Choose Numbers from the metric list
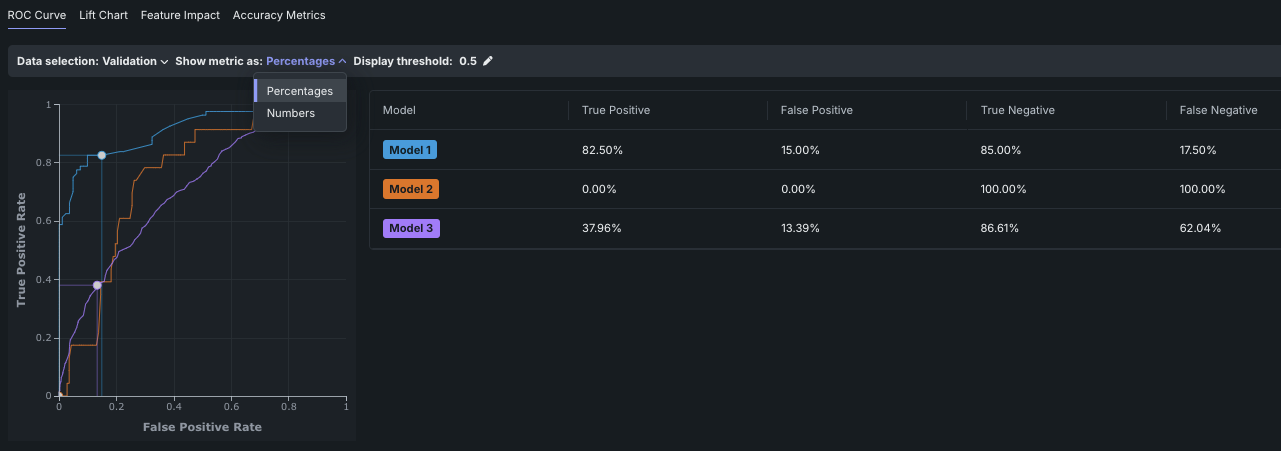Viewport: 1281px width, 451px height. click(291, 113)
